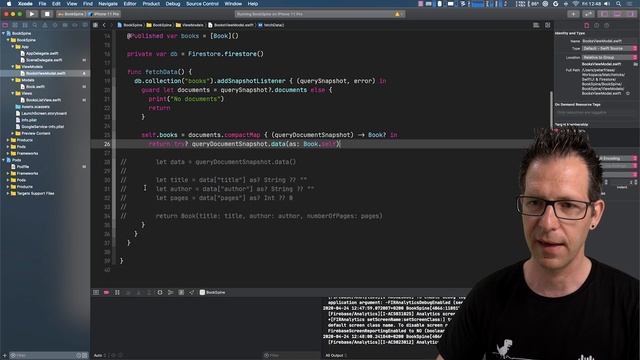640x360 pixels.
Task: Open the Edit menu
Action: click(x=56, y=4)
